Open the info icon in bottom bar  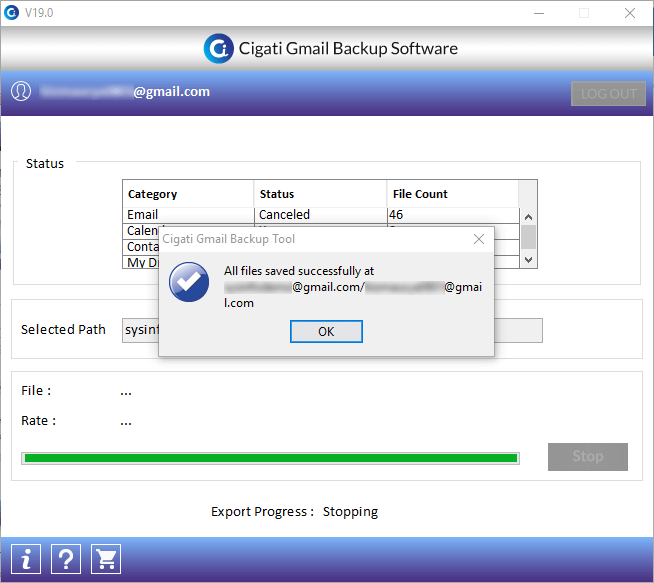click(26, 559)
